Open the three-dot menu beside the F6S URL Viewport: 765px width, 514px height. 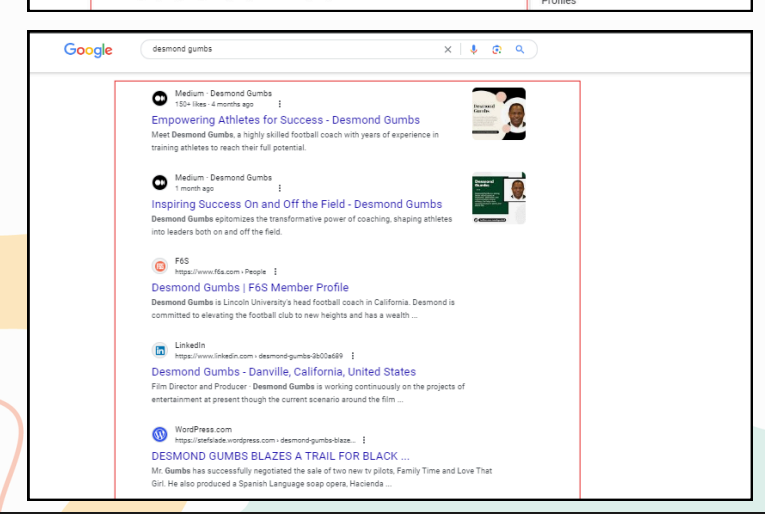(275, 272)
